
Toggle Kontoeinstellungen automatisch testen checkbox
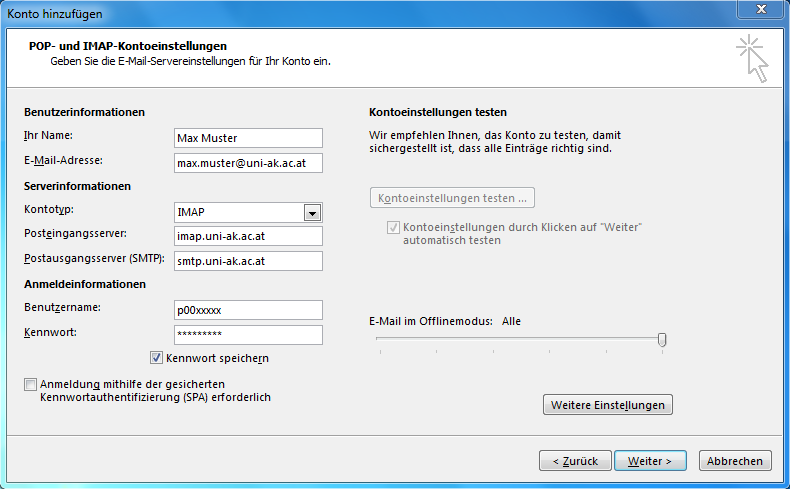pos(393,228)
